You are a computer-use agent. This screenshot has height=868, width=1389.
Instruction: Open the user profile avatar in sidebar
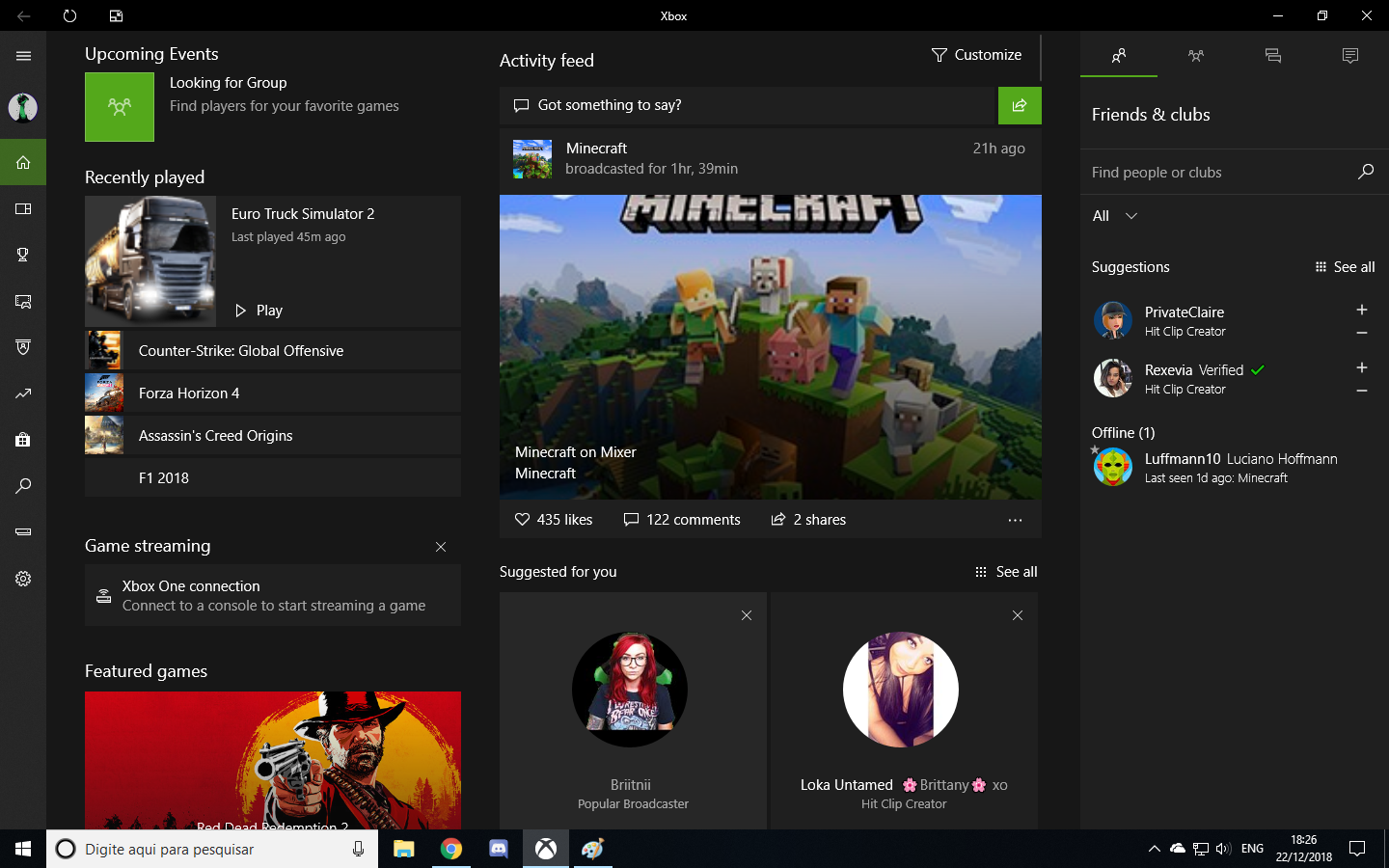pos(23,108)
